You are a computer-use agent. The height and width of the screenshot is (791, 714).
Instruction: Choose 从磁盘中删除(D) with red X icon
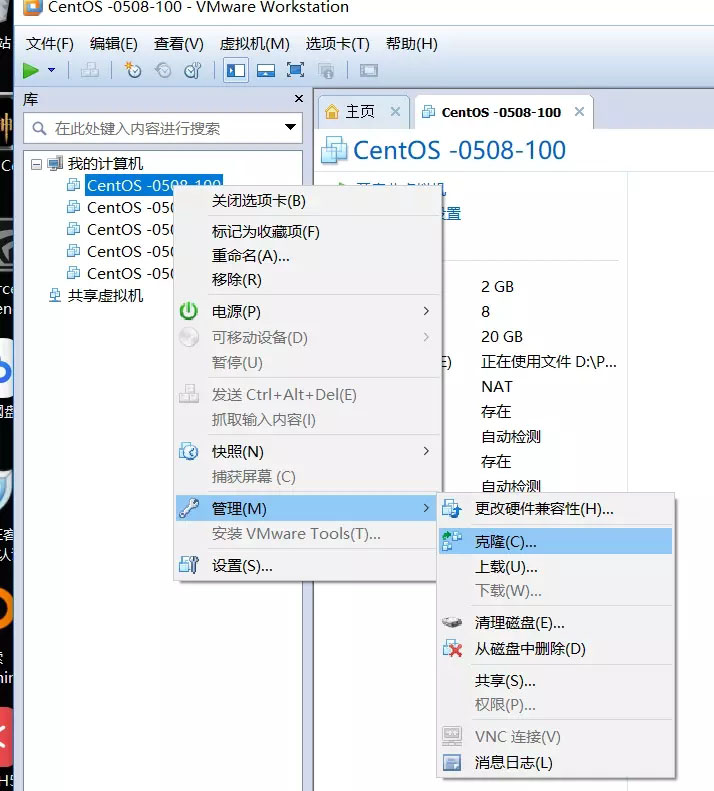coord(529,649)
